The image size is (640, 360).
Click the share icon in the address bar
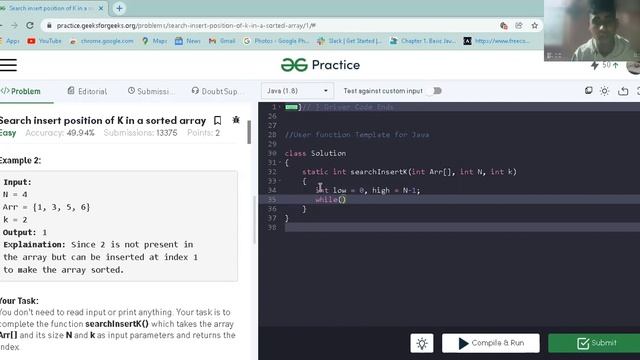click(x=519, y=25)
